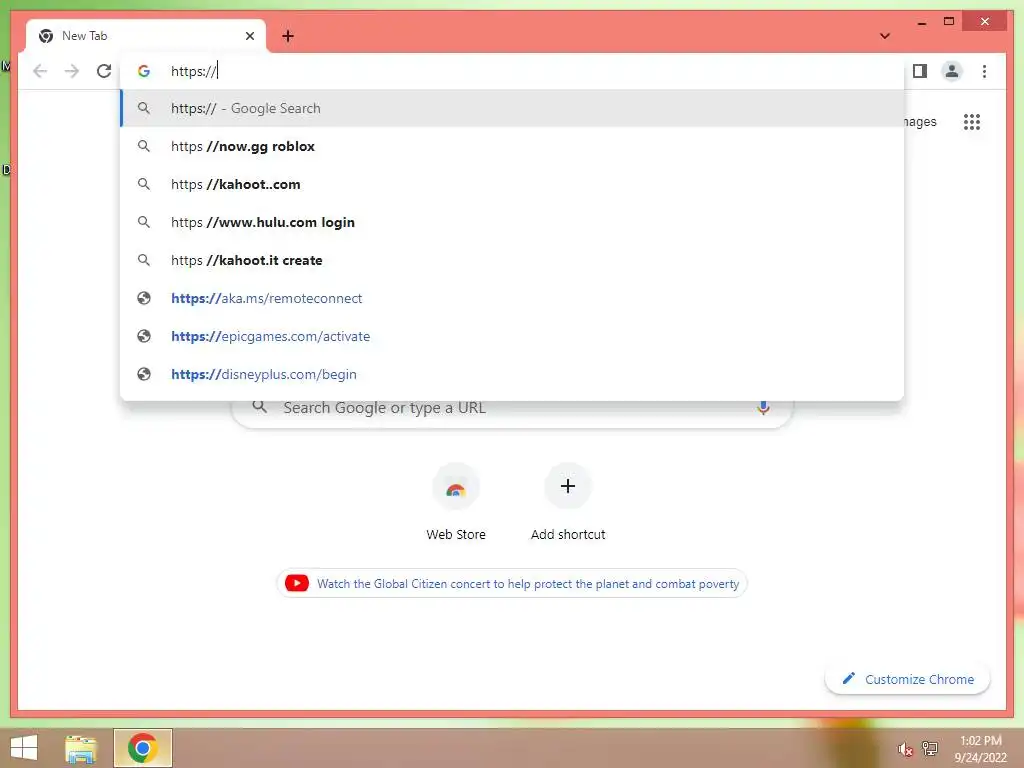The image size is (1024, 768).
Task: Open the epicgames.com/activate suggestion
Action: point(512,336)
